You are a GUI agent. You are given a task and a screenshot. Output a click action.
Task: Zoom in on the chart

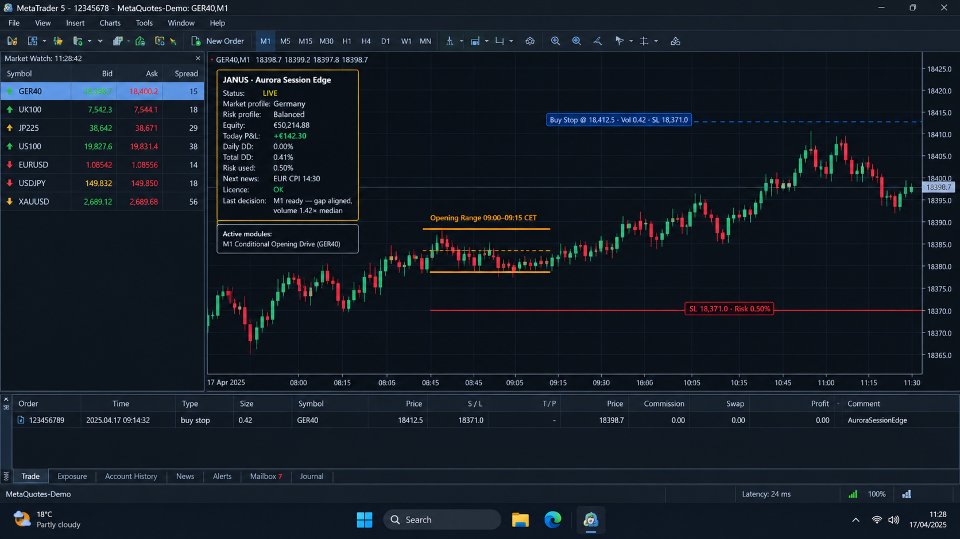pyautogui.click(x=555, y=41)
